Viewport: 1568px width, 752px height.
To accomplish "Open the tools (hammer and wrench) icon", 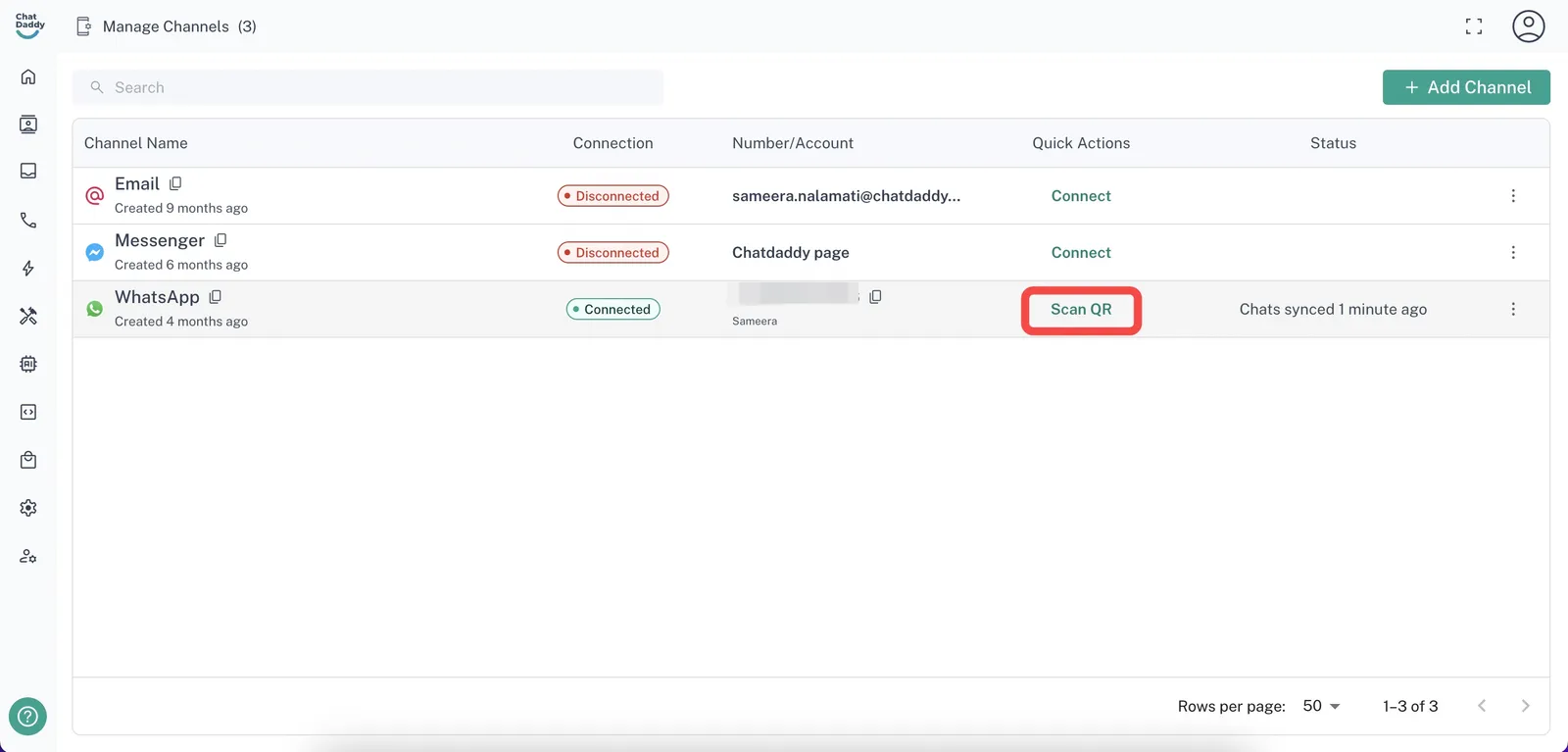I will (x=28, y=316).
